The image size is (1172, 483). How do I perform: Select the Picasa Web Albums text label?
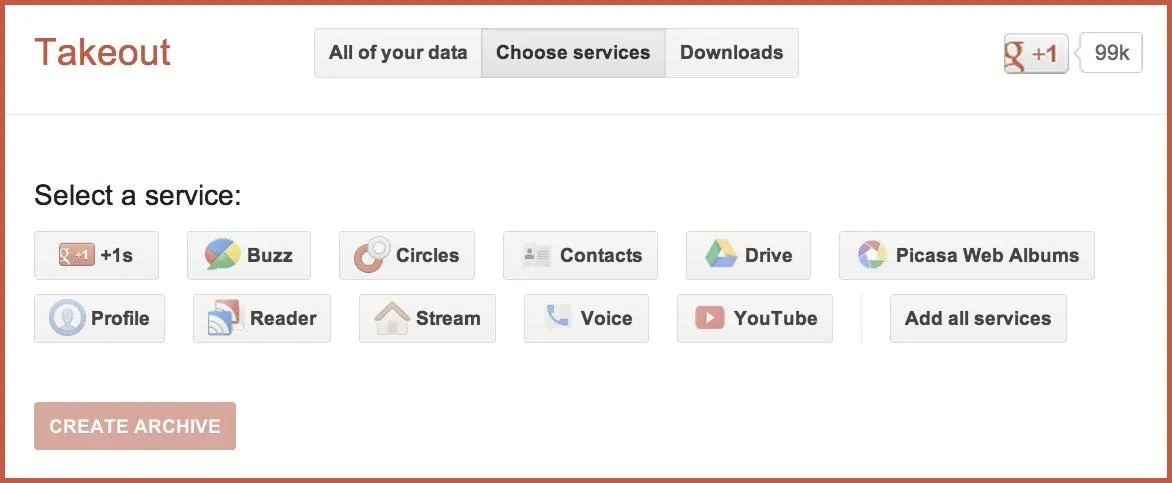(987, 255)
